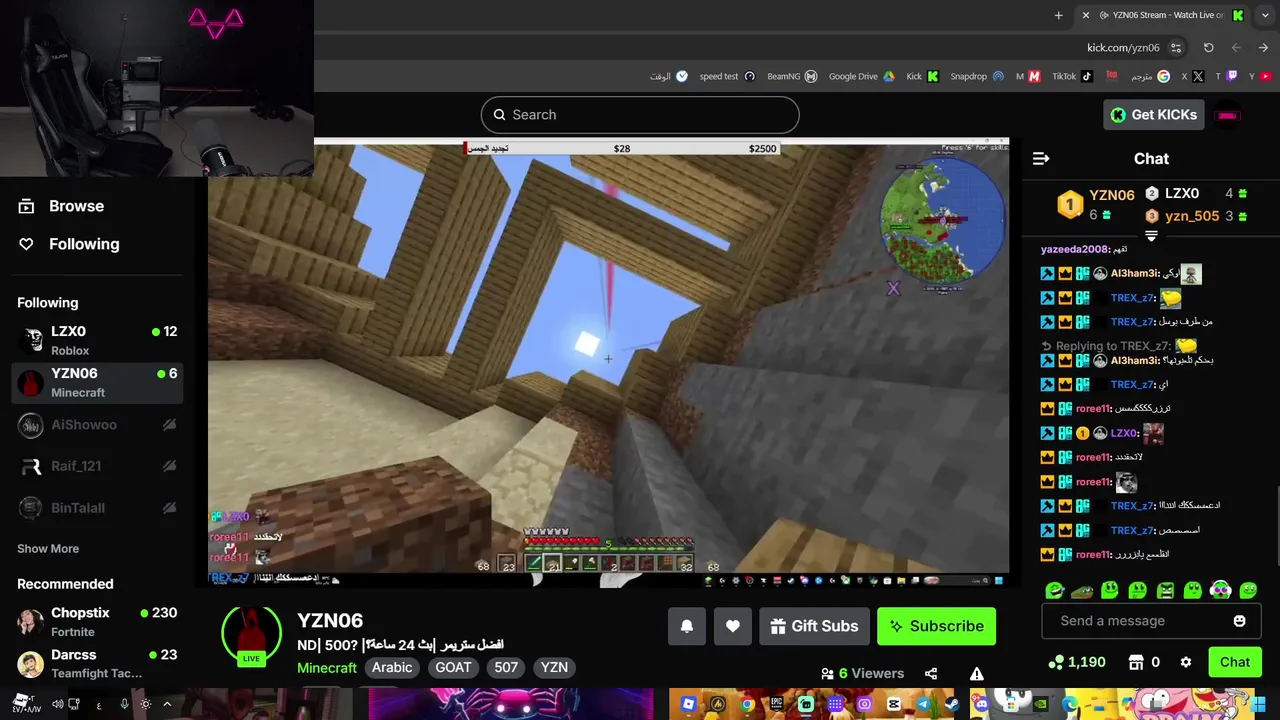Open tab search dropdown arrow
This screenshot has width=1280, height=720.
click(1265, 15)
